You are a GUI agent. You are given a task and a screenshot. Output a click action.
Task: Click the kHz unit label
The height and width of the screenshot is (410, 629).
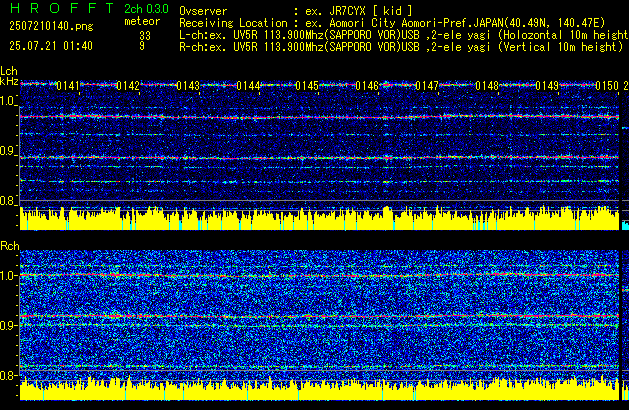(9, 81)
